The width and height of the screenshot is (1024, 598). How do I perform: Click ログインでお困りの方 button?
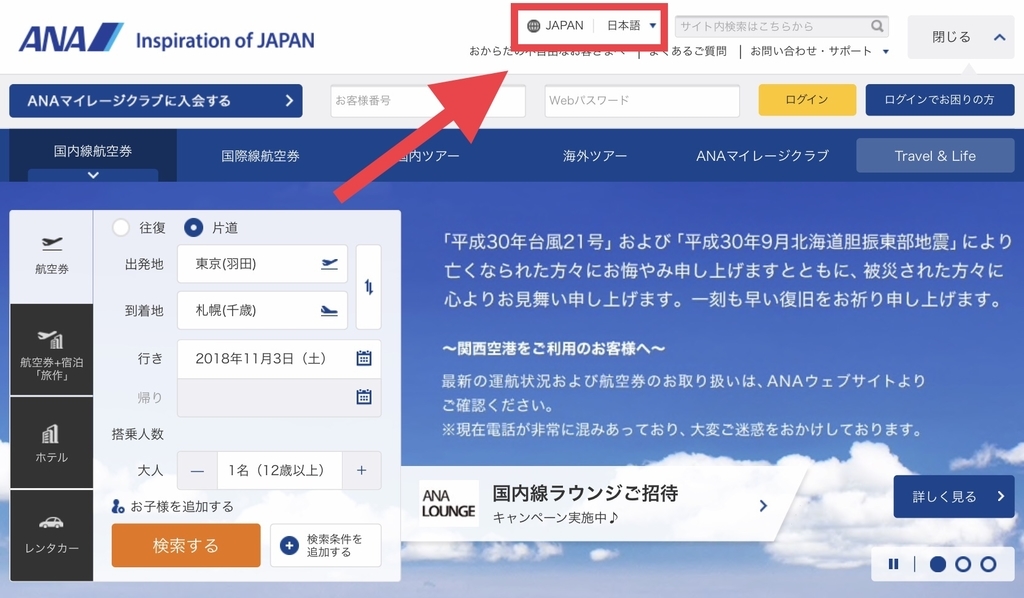click(940, 100)
